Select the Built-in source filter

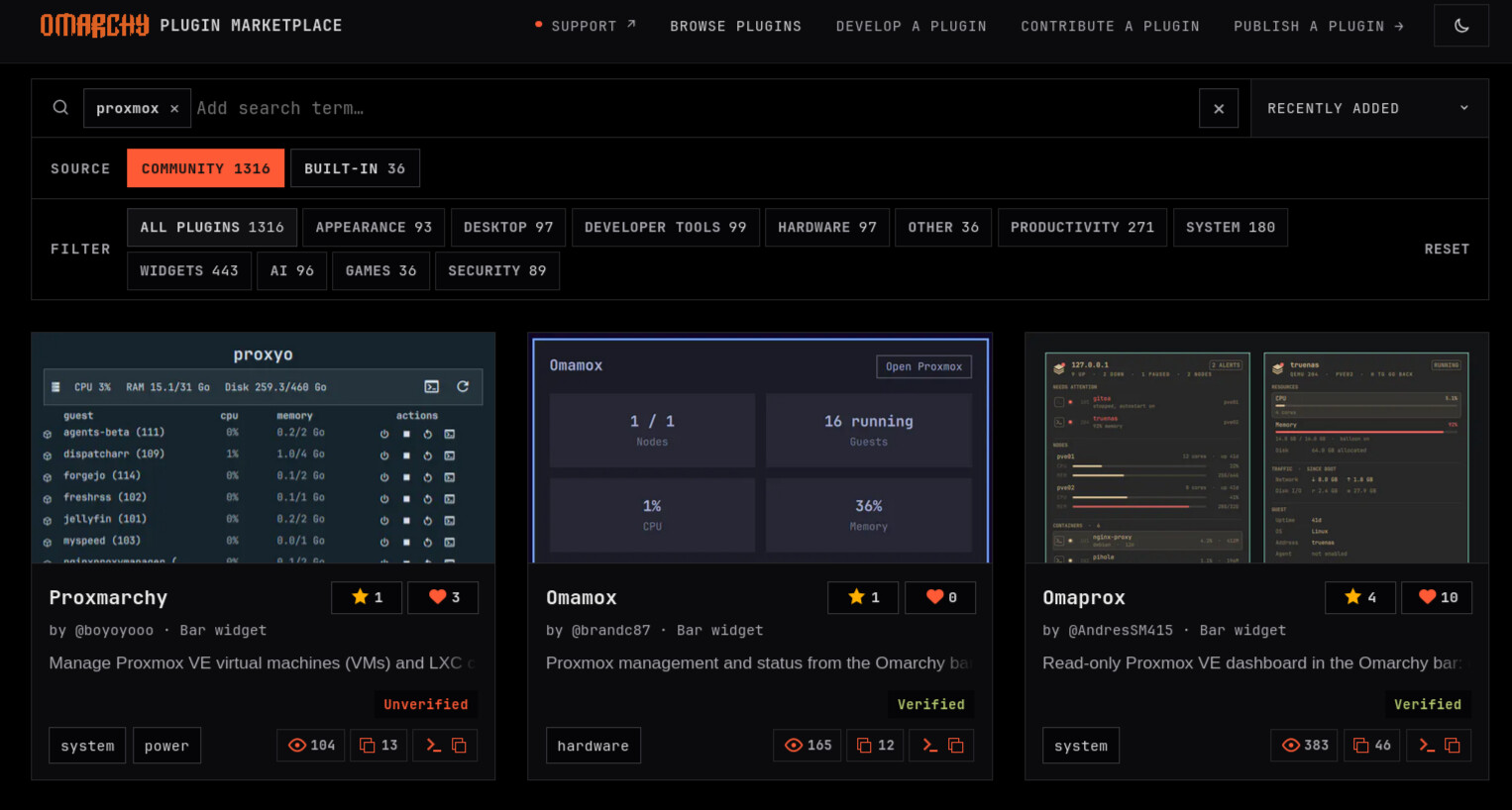point(355,168)
